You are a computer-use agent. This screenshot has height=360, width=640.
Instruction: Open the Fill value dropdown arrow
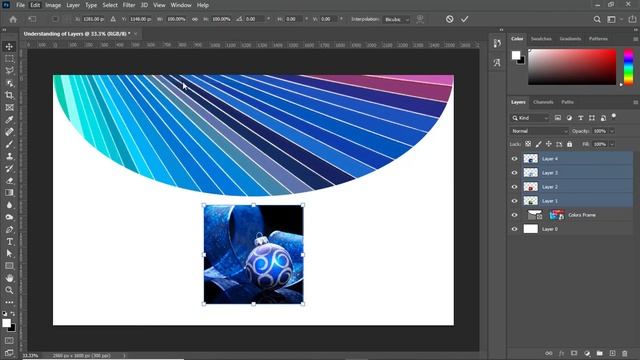[611, 144]
